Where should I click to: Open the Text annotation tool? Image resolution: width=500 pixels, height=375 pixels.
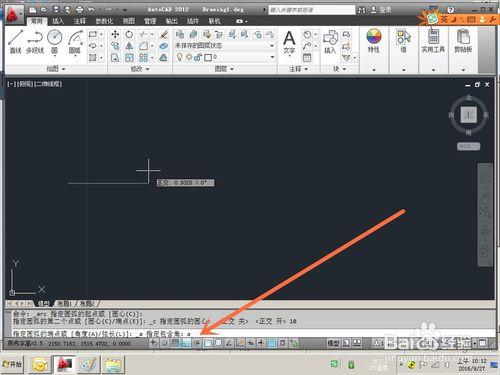tap(289, 42)
